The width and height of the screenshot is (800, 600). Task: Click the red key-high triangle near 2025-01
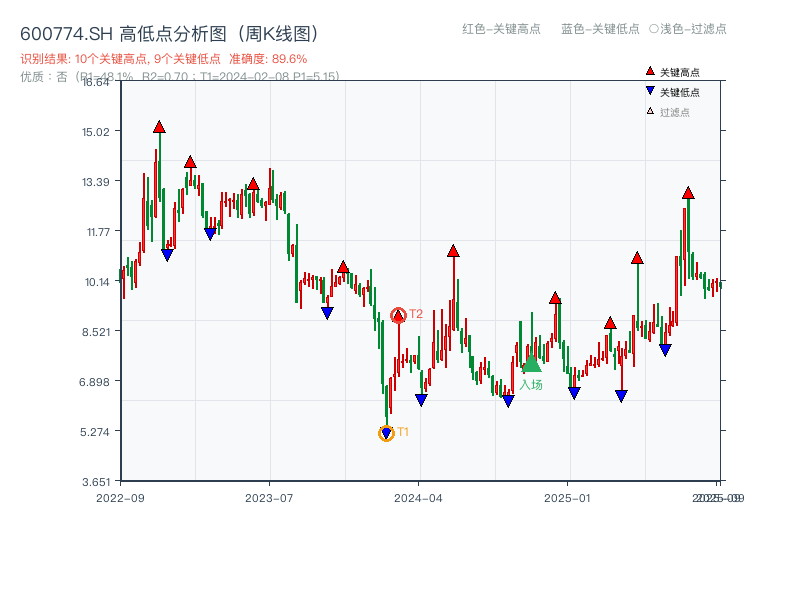(x=554, y=296)
